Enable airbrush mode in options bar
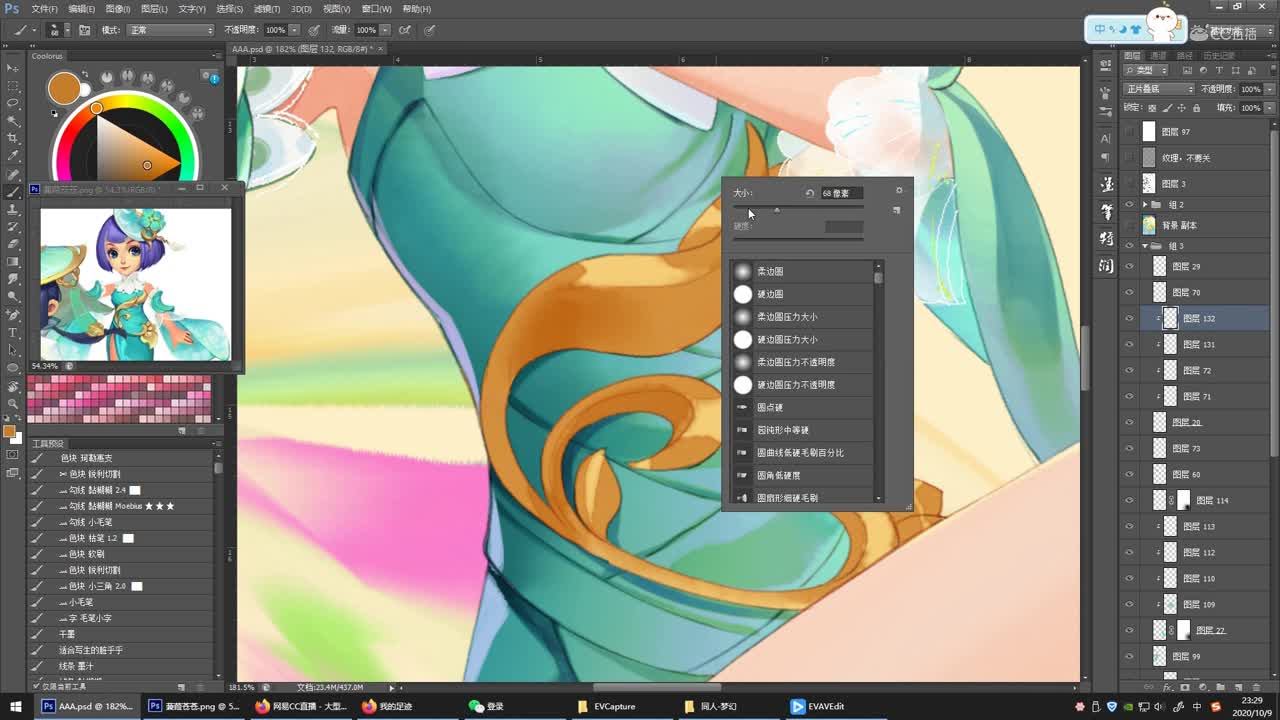The height and width of the screenshot is (720, 1280). coord(405,30)
